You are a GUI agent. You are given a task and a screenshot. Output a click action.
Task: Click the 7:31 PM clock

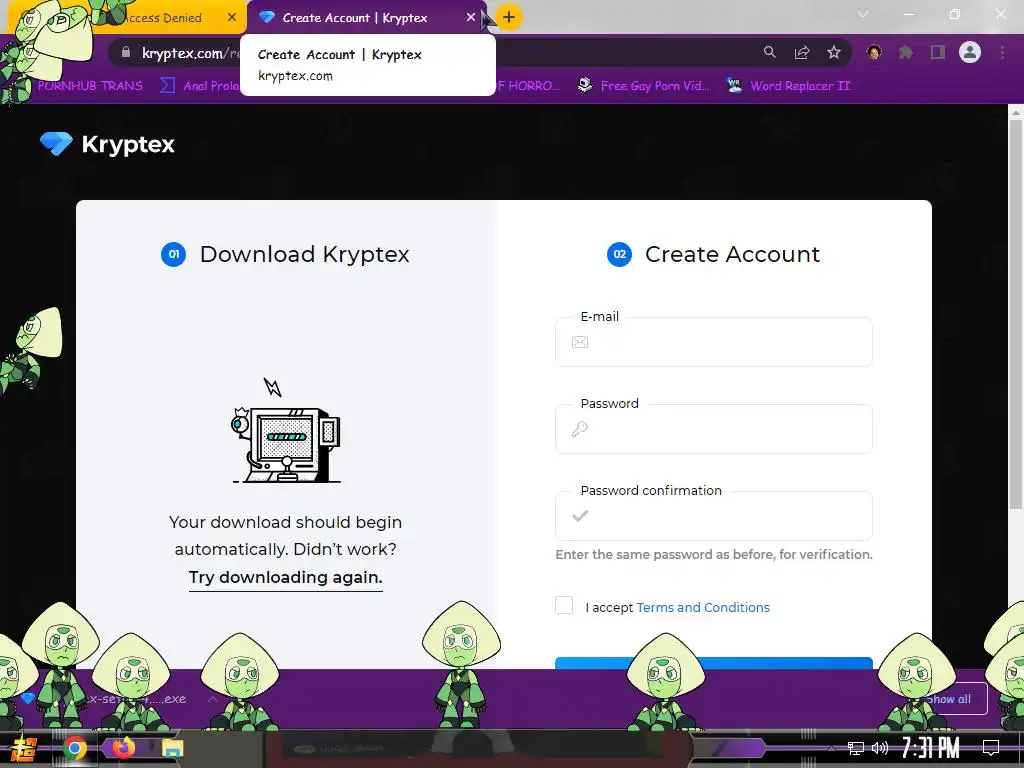click(x=931, y=748)
